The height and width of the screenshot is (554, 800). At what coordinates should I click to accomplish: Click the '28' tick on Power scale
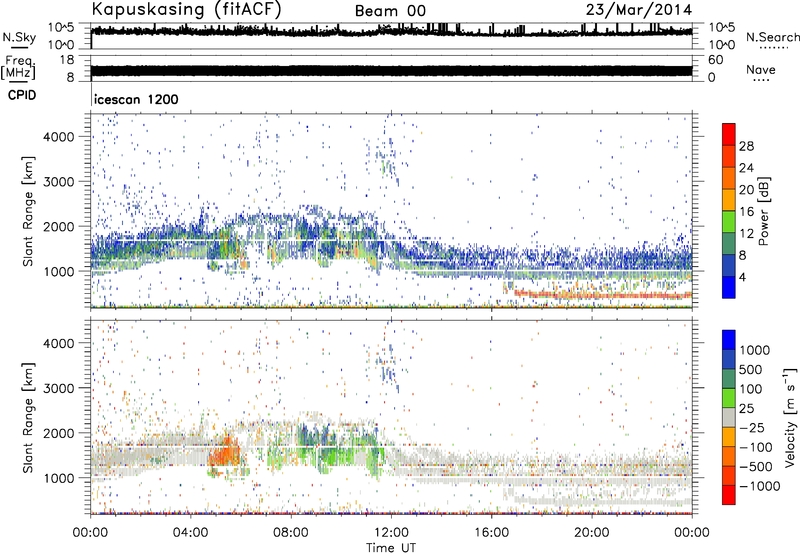point(746,146)
